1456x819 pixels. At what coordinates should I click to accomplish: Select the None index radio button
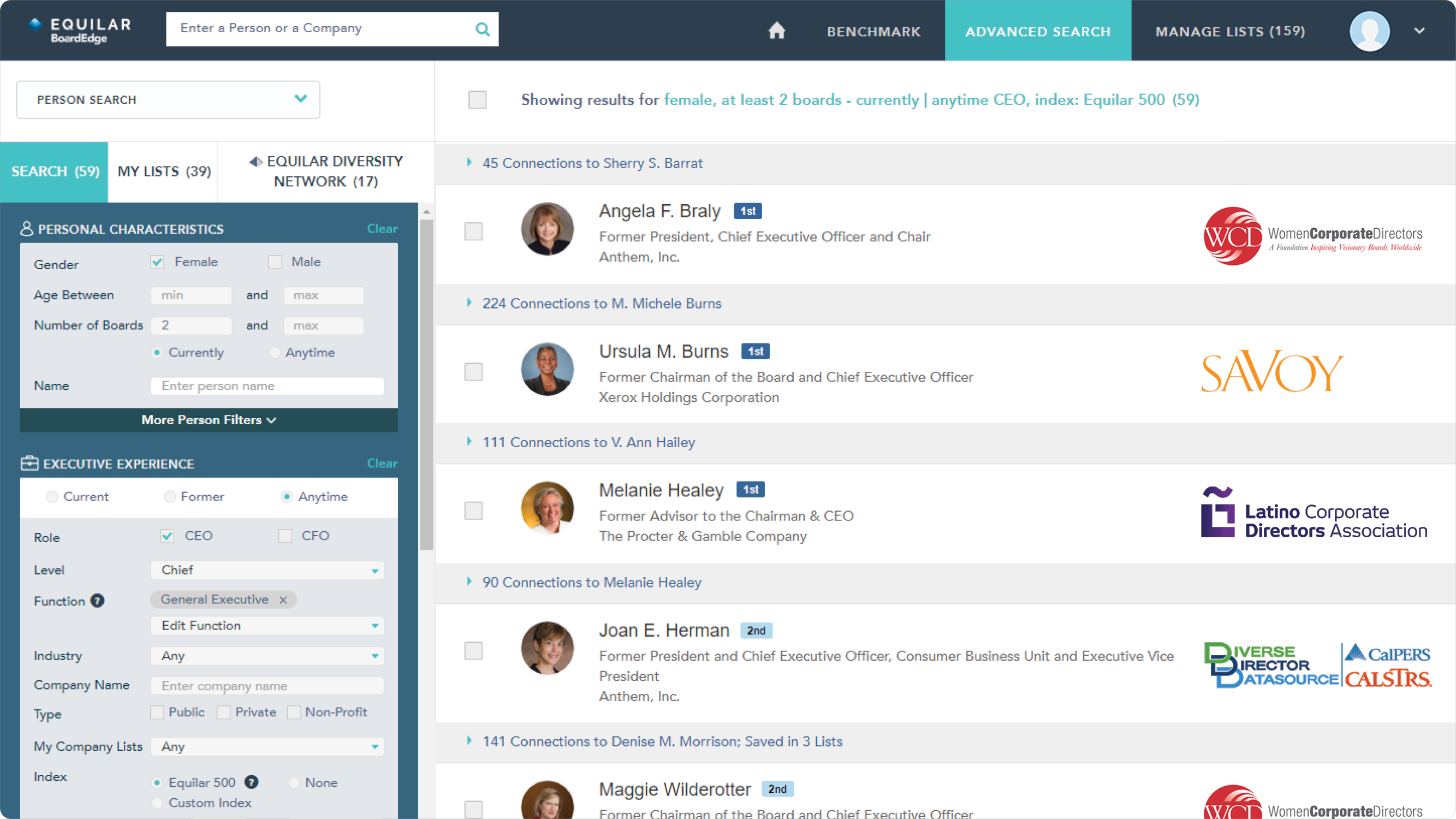[x=294, y=782]
